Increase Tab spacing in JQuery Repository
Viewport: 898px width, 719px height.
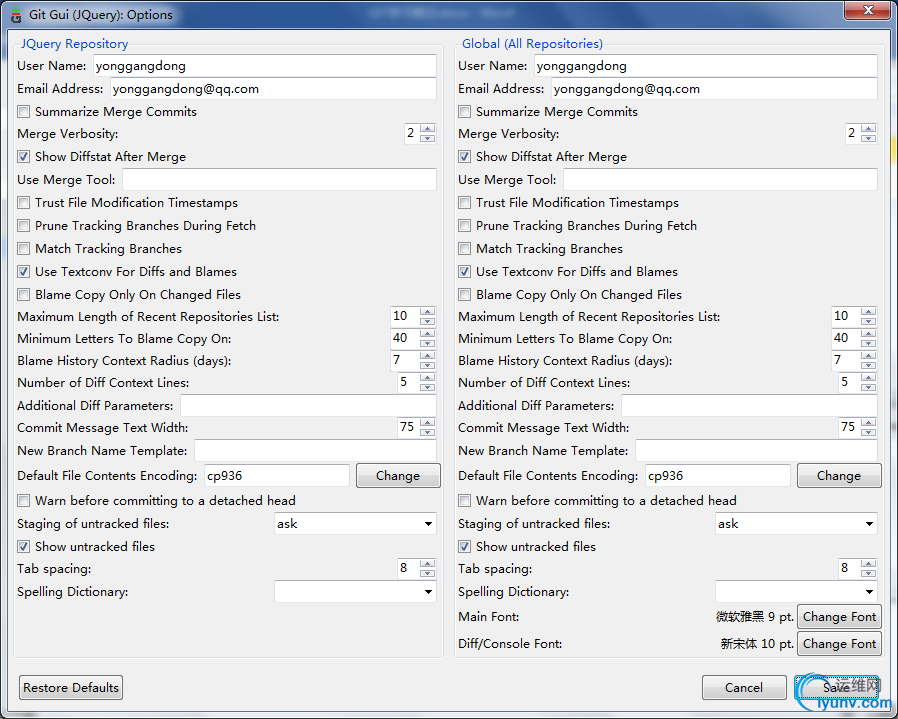point(427,564)
